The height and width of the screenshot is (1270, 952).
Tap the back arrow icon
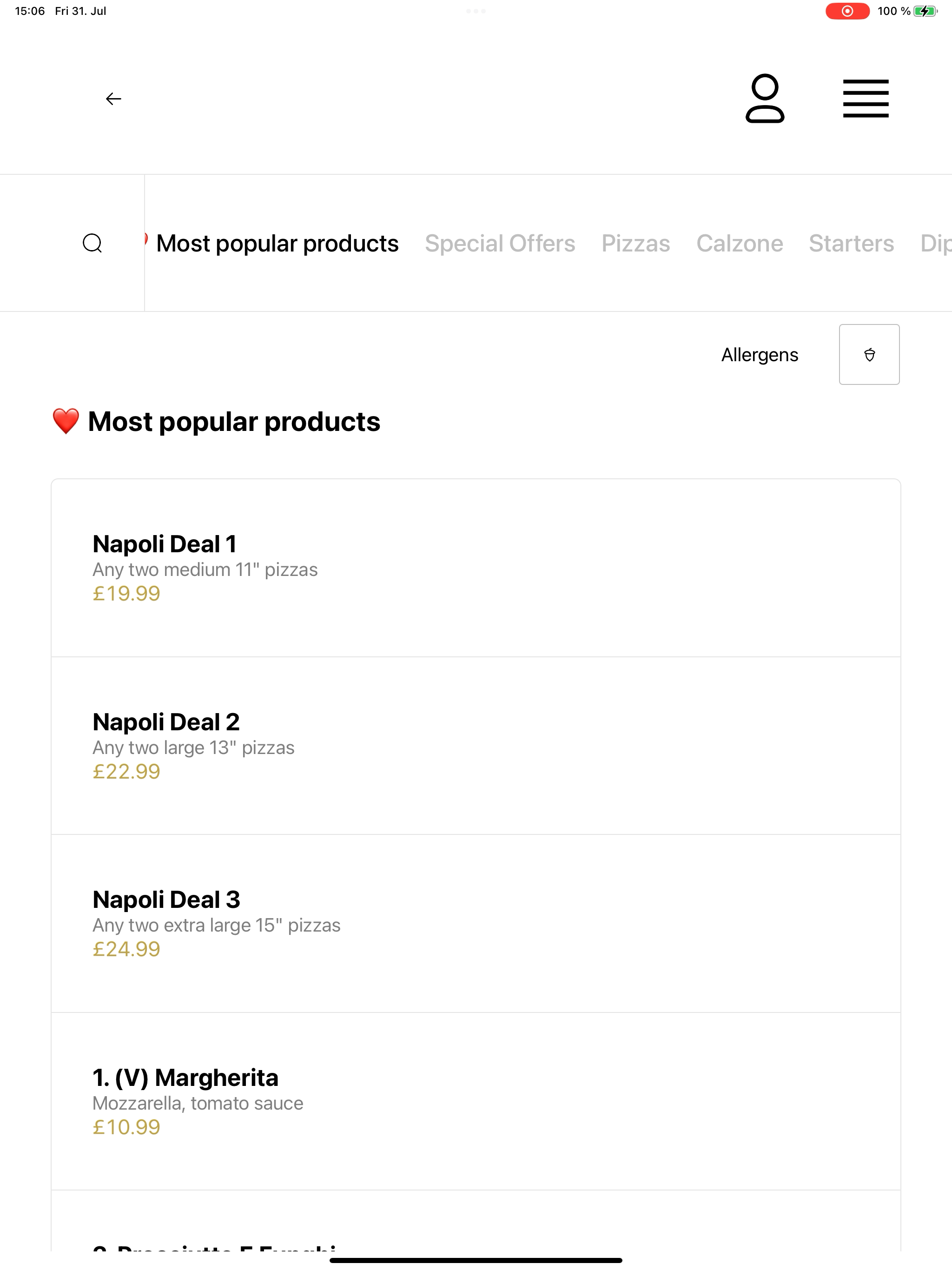tap(114, 99)
